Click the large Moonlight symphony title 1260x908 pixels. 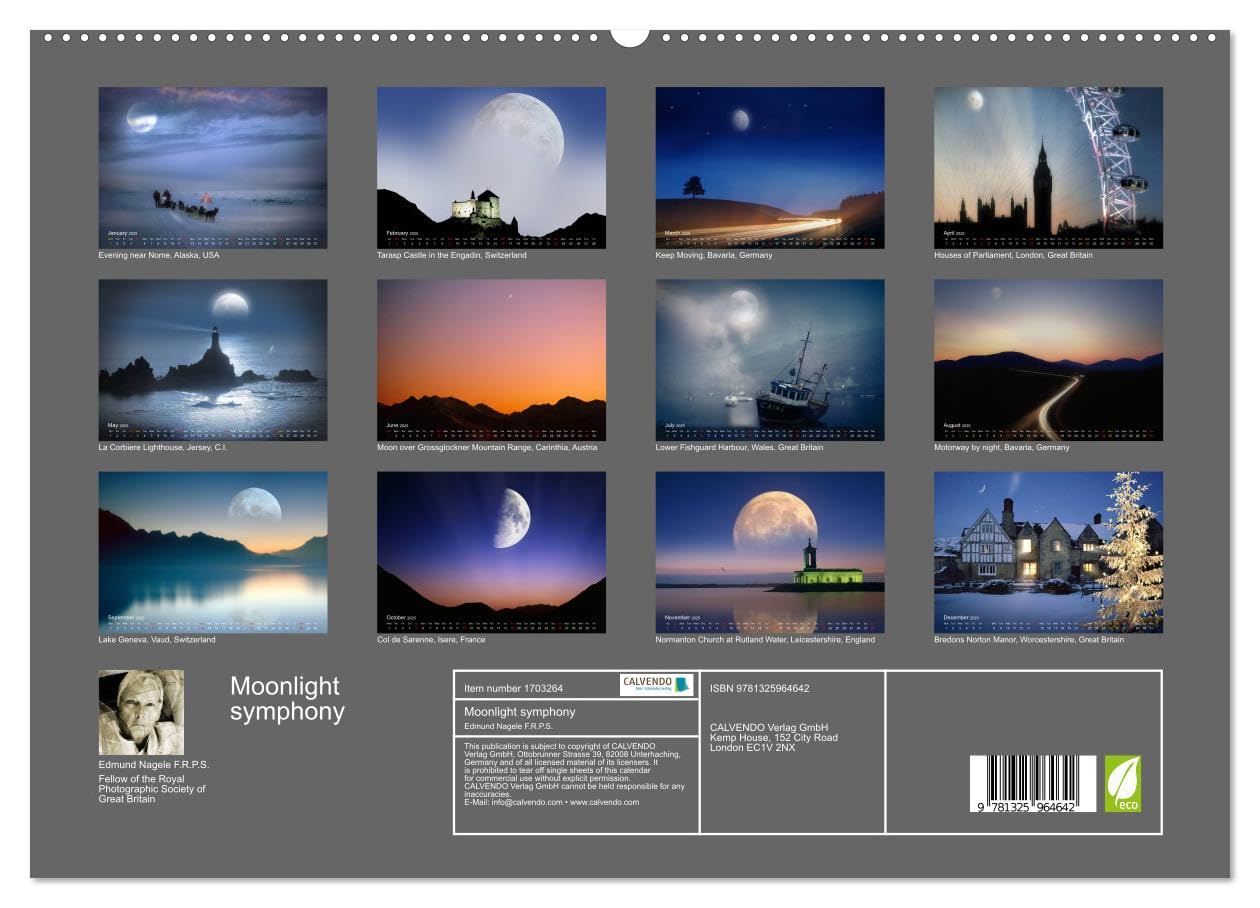pos(287,698)
